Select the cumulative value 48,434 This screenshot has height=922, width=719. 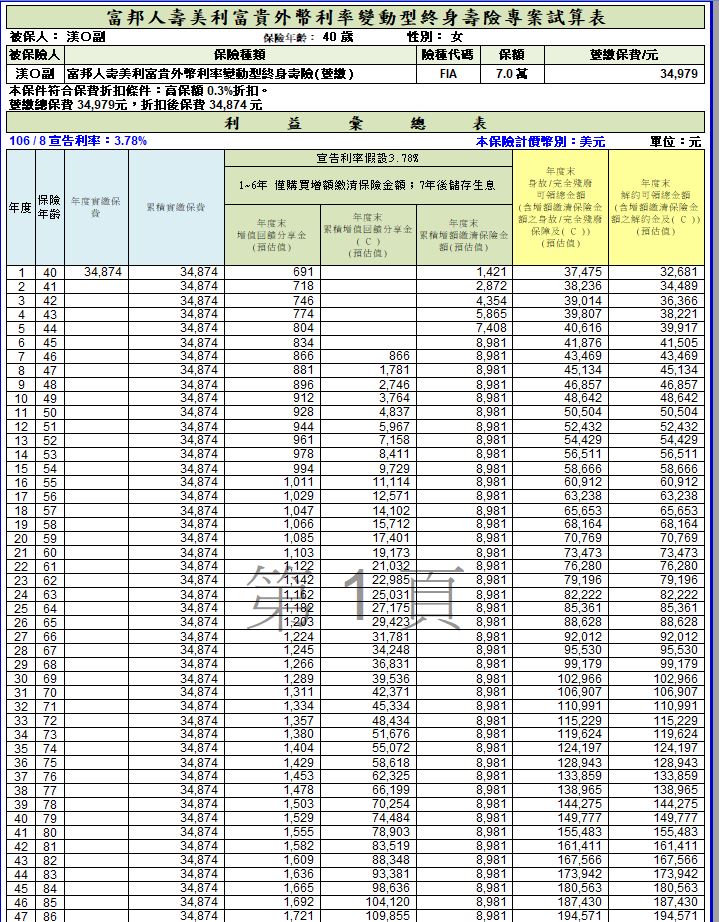tap(392, 720)
